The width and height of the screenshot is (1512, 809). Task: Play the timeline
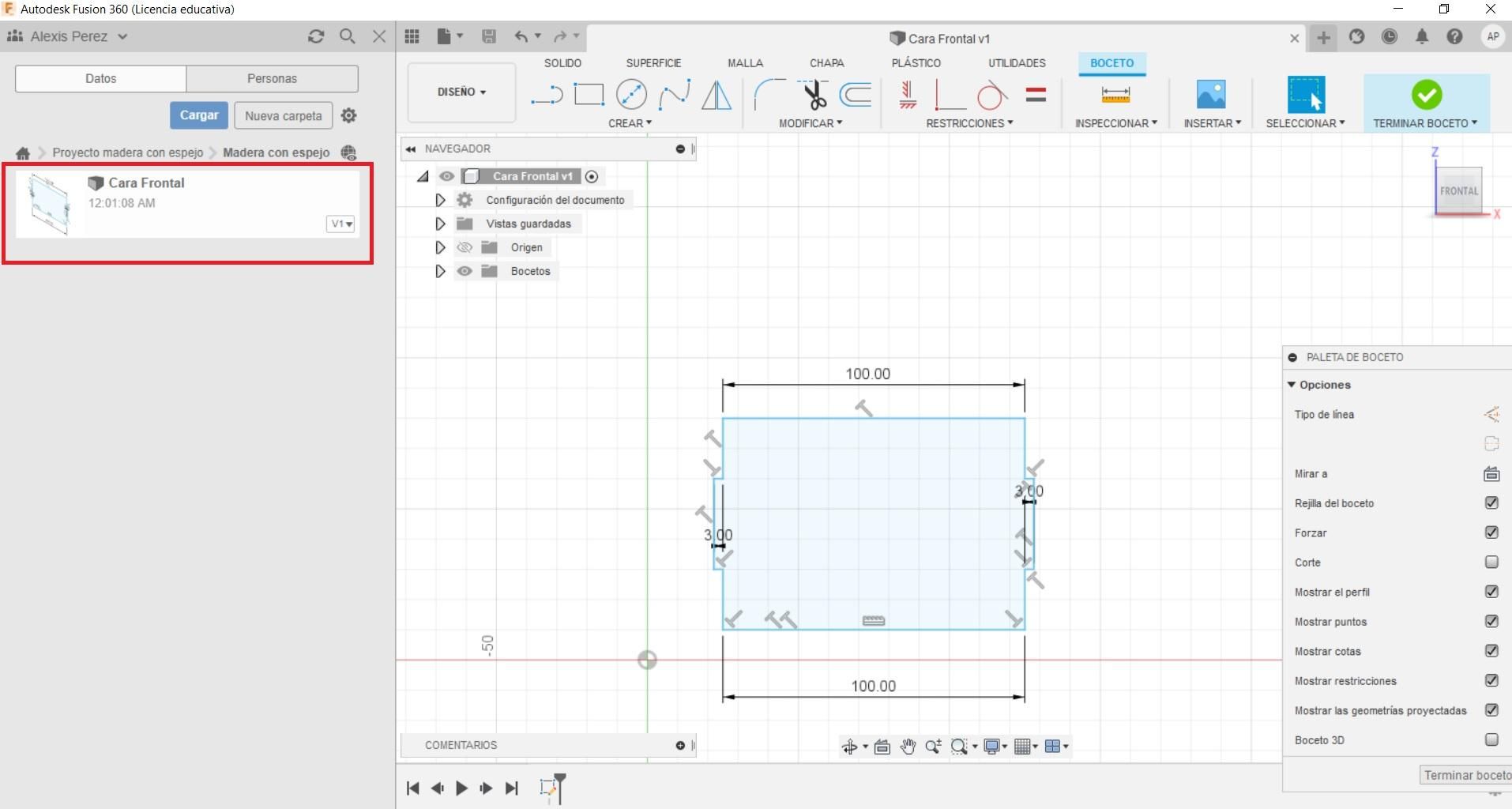[462, 788]
